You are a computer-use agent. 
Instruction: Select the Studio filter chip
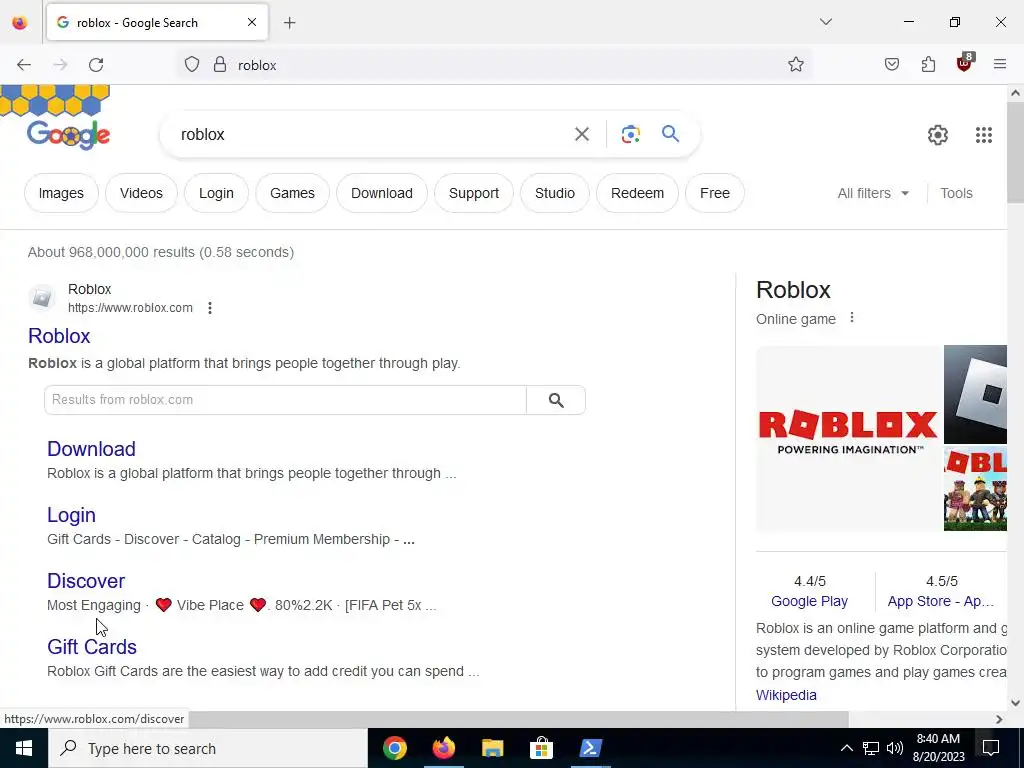[555, 193]
